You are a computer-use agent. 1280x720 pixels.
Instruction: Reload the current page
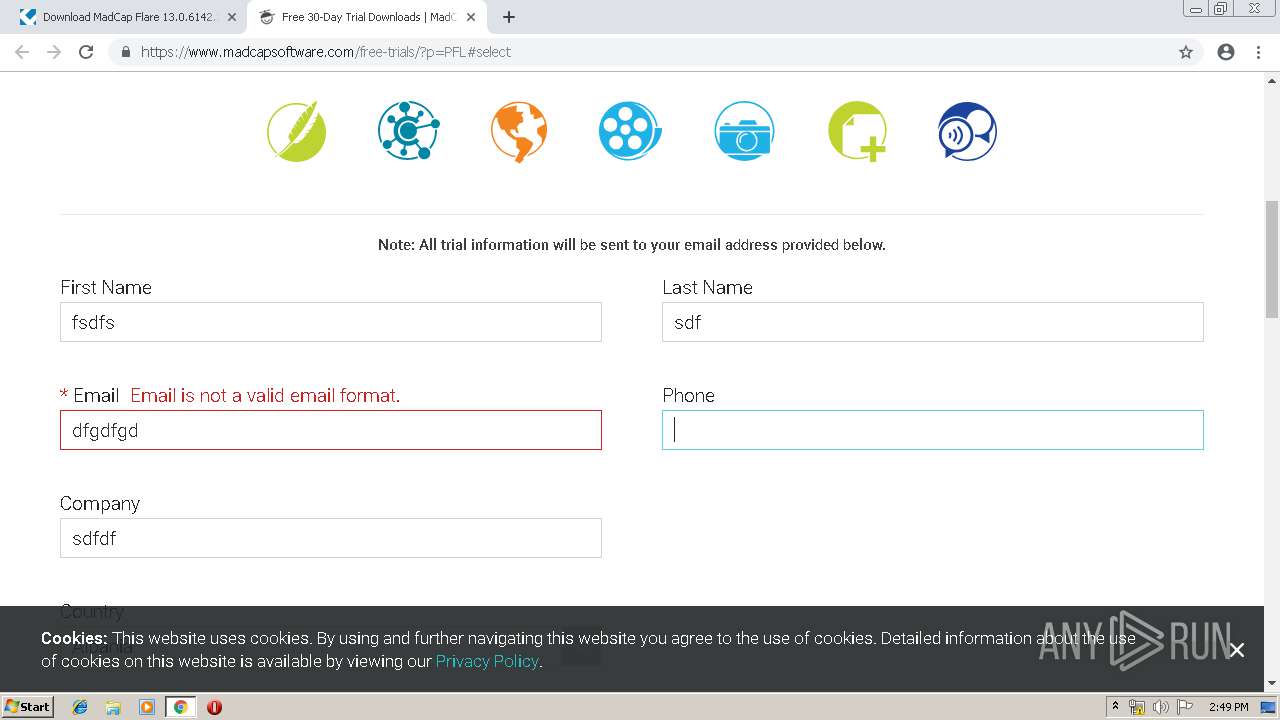click(x=86, y=52)
